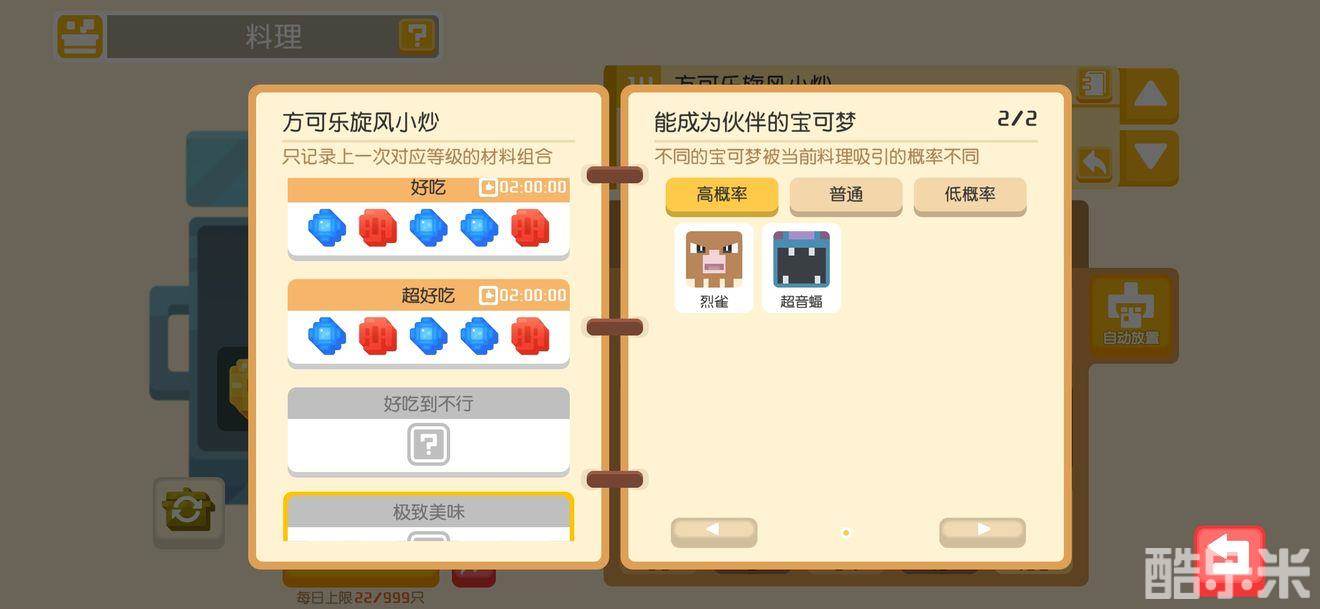Open the 低概率 tab
Image resolution: width=1320 pixels, height=609 pixels.
coord(970,195)
